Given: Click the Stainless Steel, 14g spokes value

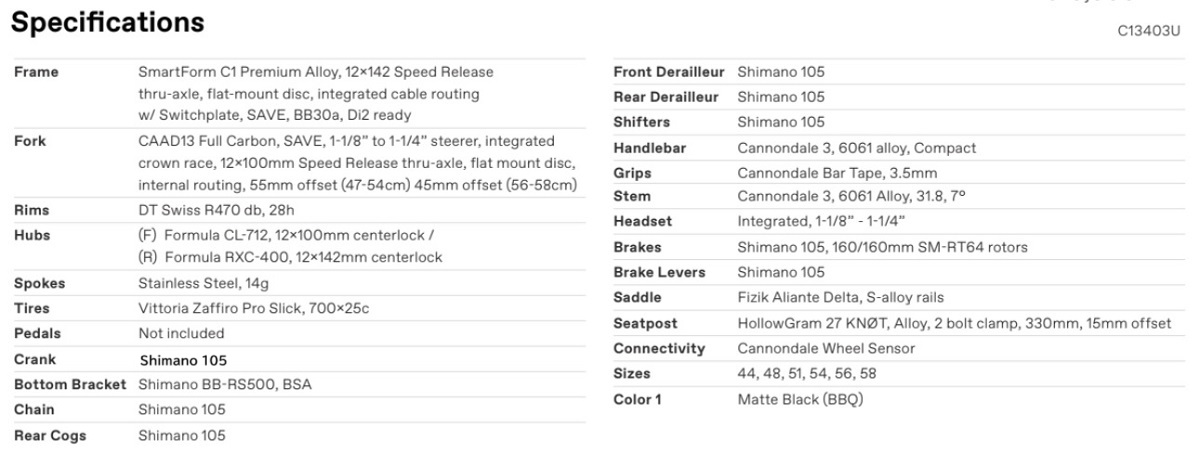Looking at the screenshot, I should tap(196, 284).
